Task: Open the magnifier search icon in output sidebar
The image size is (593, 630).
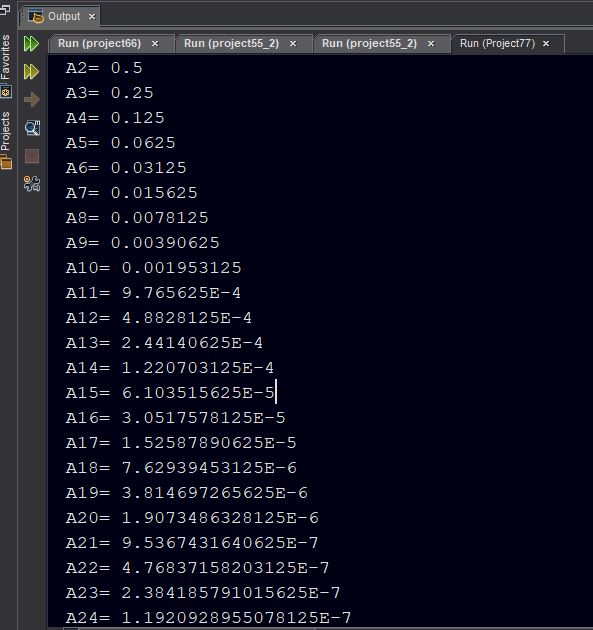Action: (32, 128)
